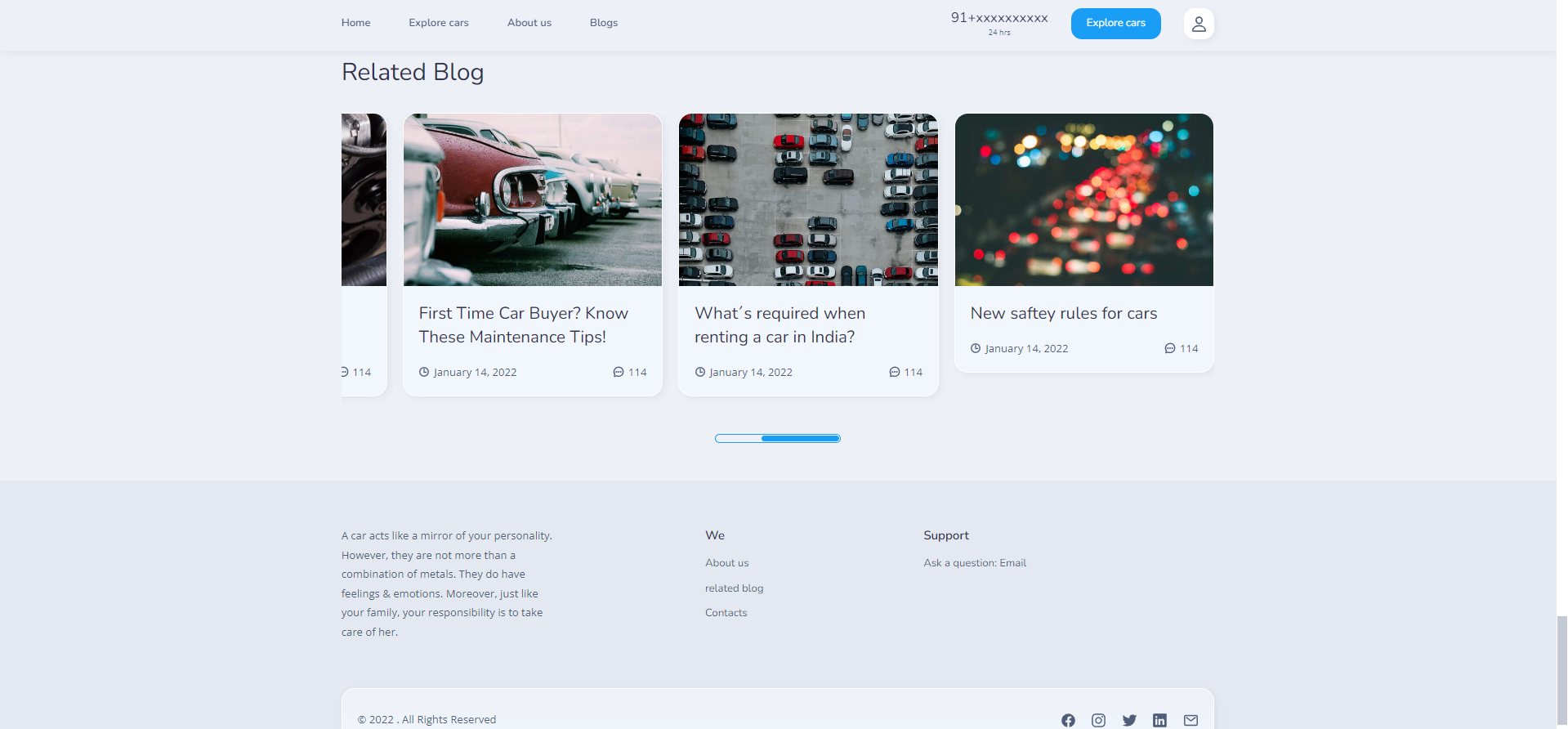This screenshot has width=1568, height=729.
Task: Open the LinkedIn icon in footer
Action: (x=1159, y=720)
